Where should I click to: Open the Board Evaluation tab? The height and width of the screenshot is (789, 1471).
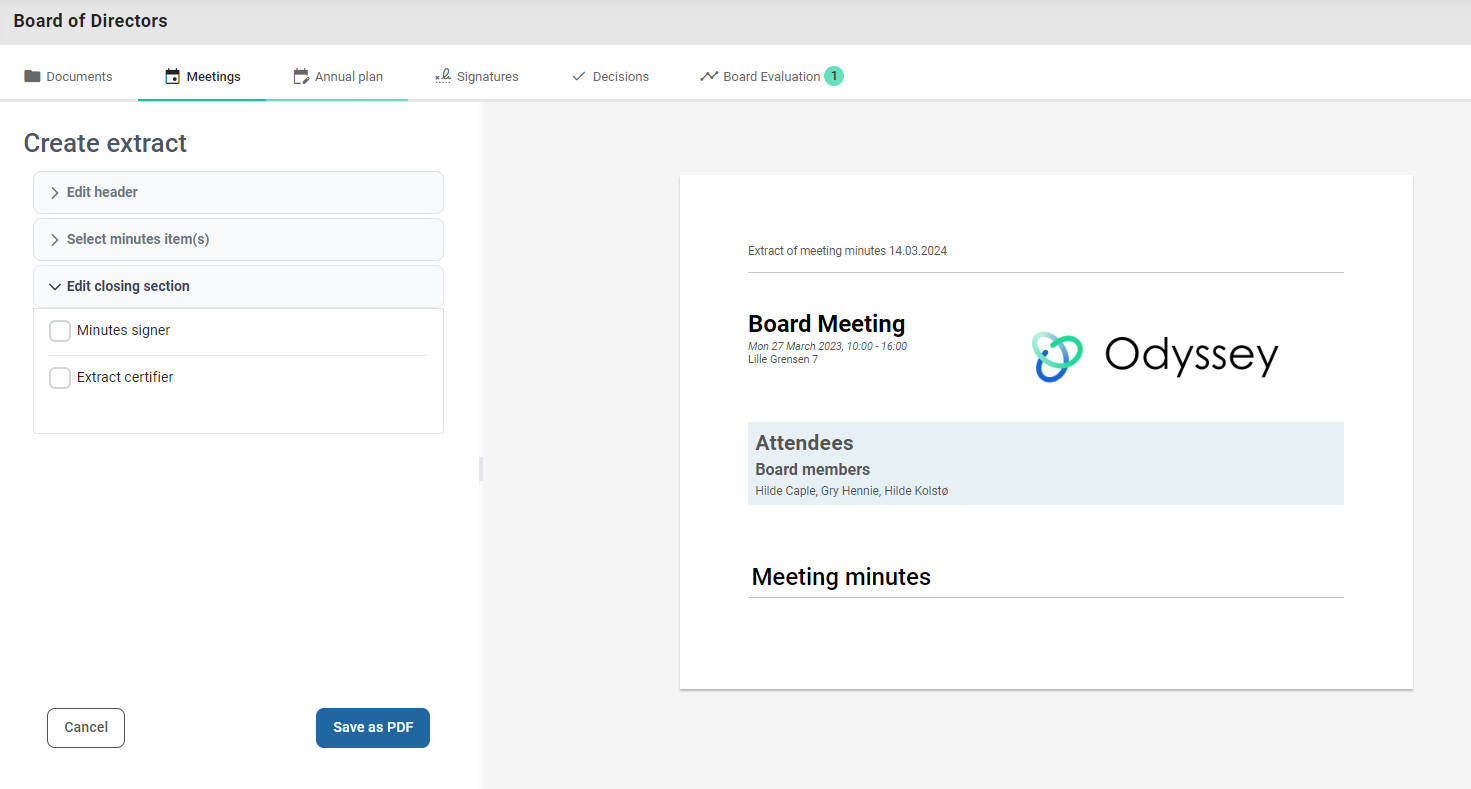771,76
